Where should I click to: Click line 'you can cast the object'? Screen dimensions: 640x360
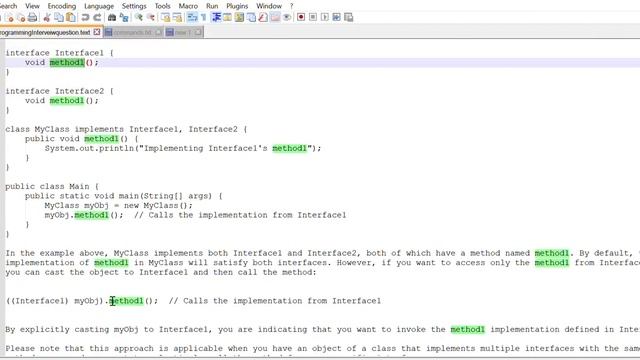[x=161, y=272]
